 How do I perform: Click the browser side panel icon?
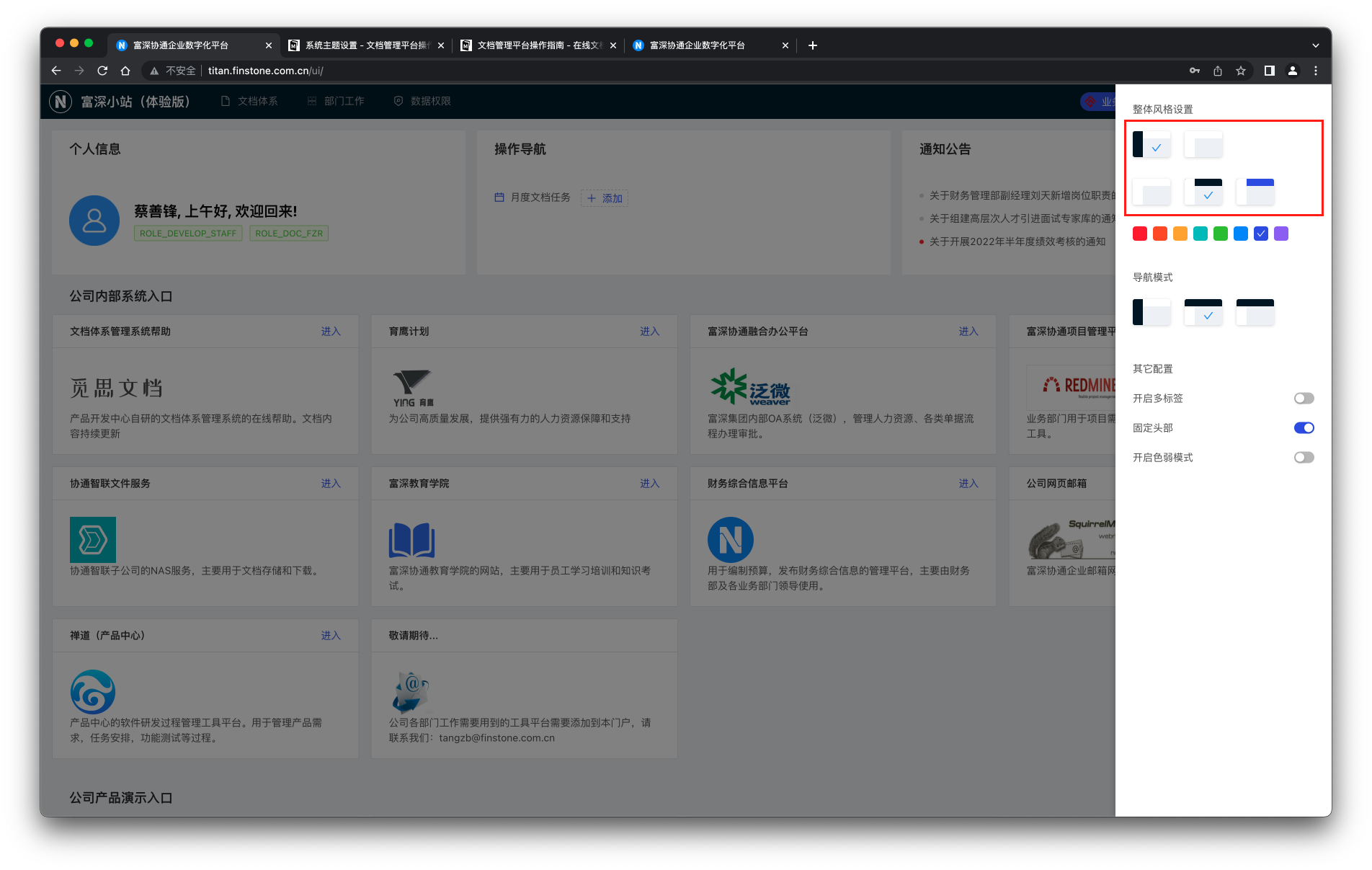[x=1270, y=71]
